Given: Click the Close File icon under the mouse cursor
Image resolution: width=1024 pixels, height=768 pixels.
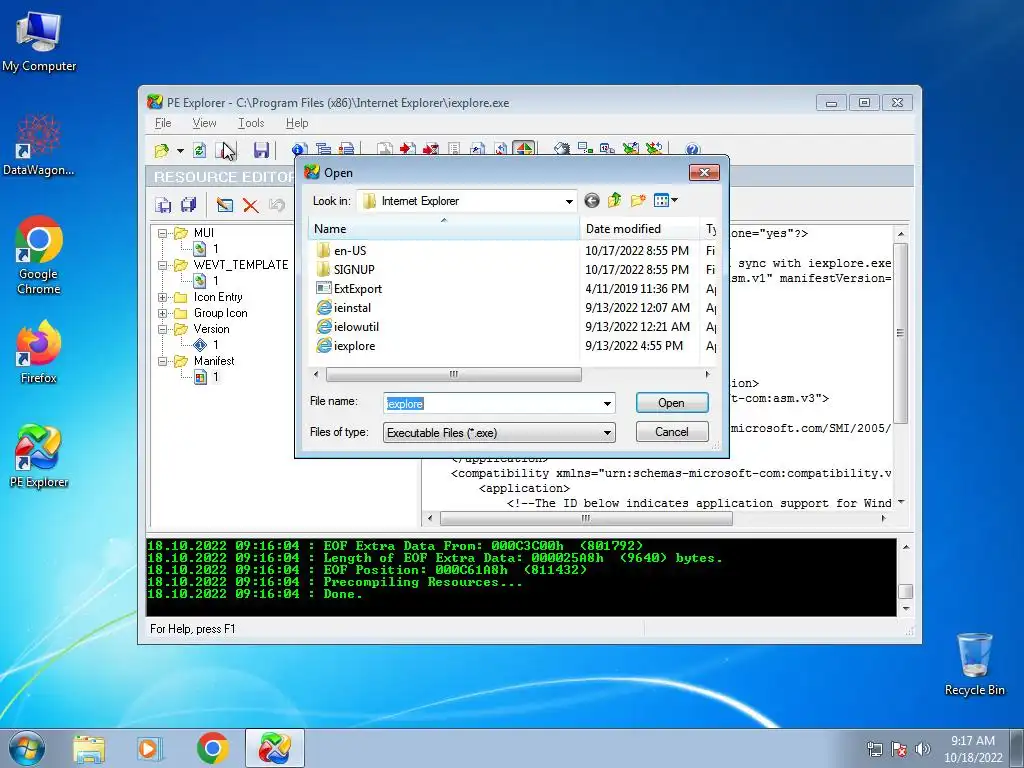Looking at the screenshot, I should (225, 150).
